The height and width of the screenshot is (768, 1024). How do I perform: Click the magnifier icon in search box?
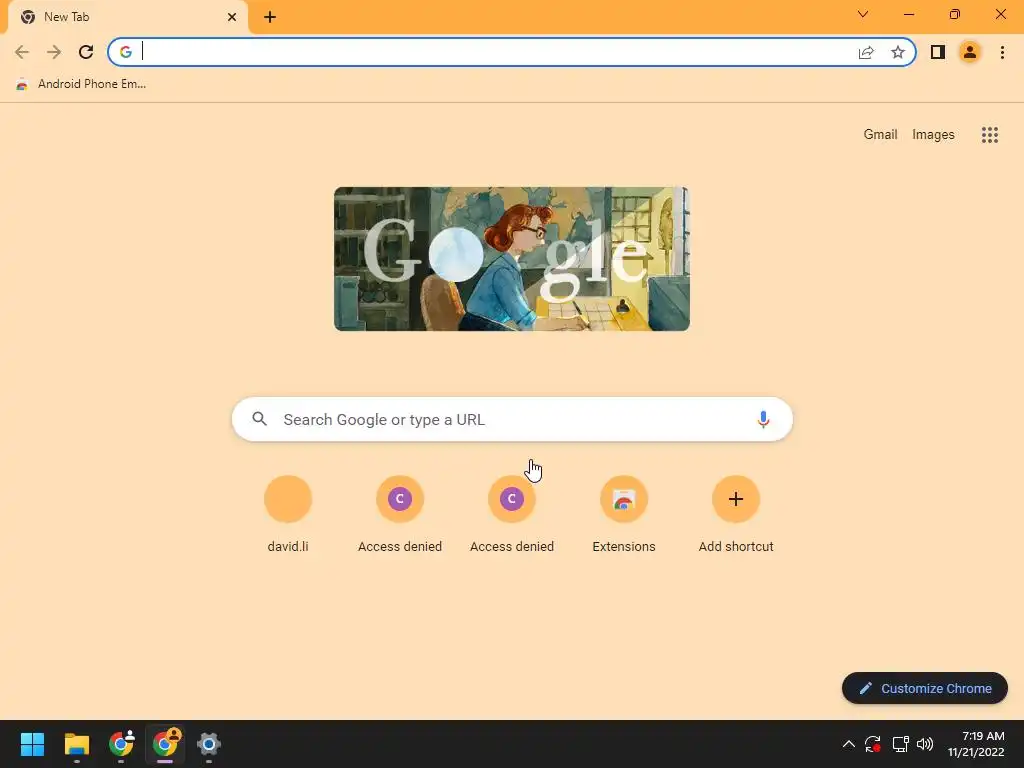259,419
